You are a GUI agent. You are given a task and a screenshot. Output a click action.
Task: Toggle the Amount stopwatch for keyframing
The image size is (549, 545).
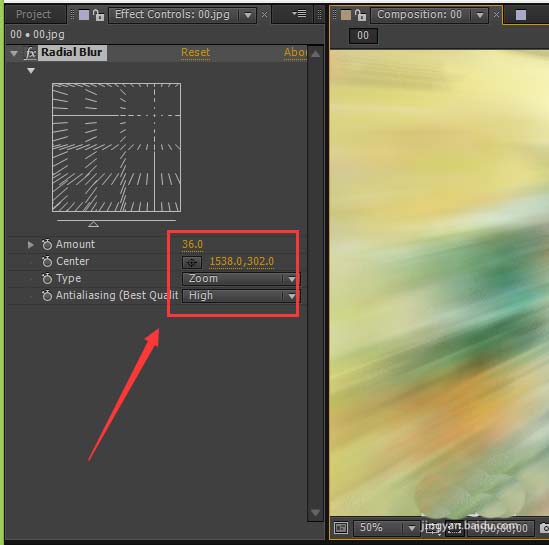point(47,244)
